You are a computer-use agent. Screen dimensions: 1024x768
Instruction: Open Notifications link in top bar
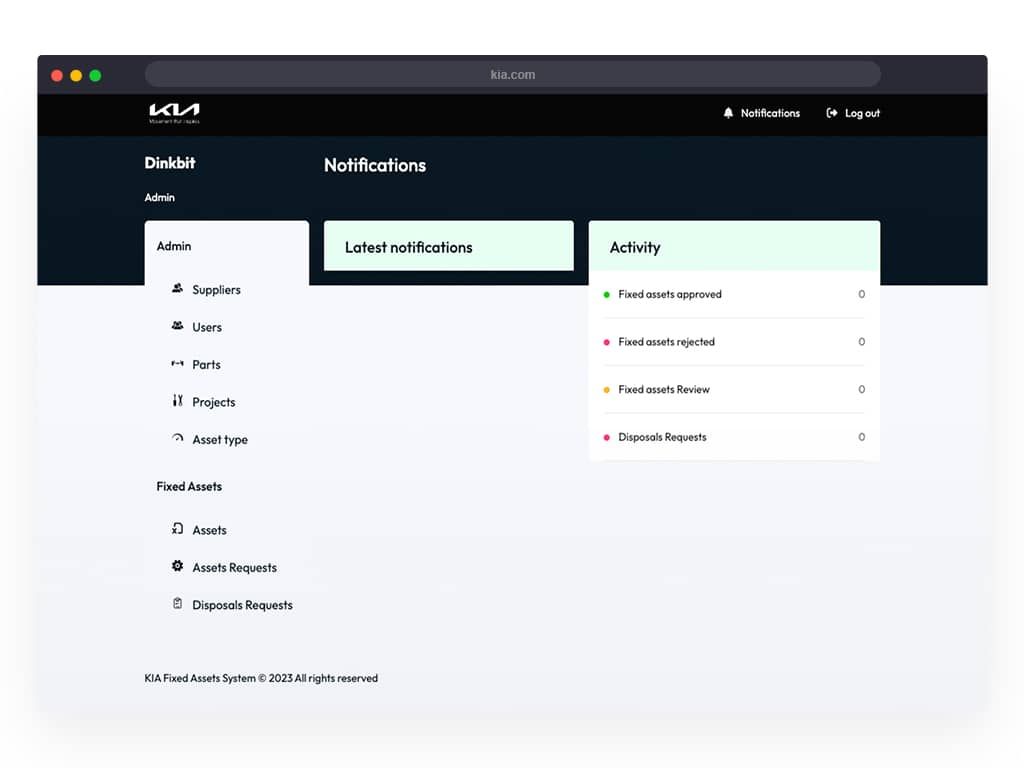(770, 113)
